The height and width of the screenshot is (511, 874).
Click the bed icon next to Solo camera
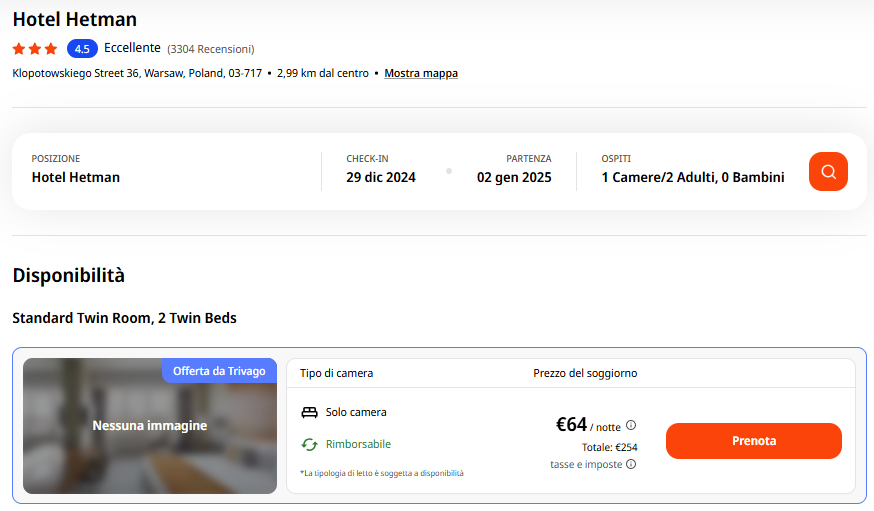point(309,412)
